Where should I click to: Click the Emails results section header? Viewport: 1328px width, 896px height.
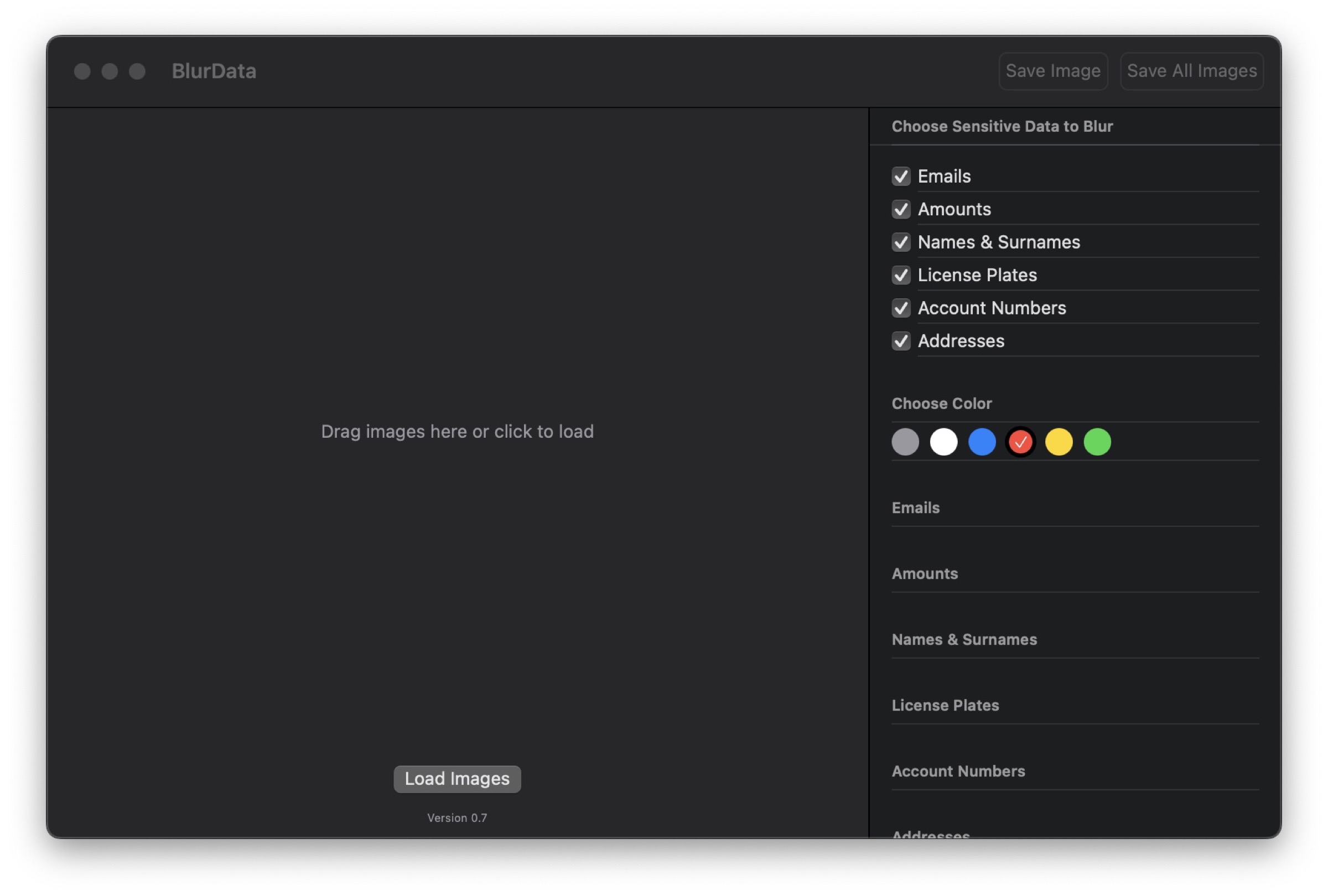[915, 507]
